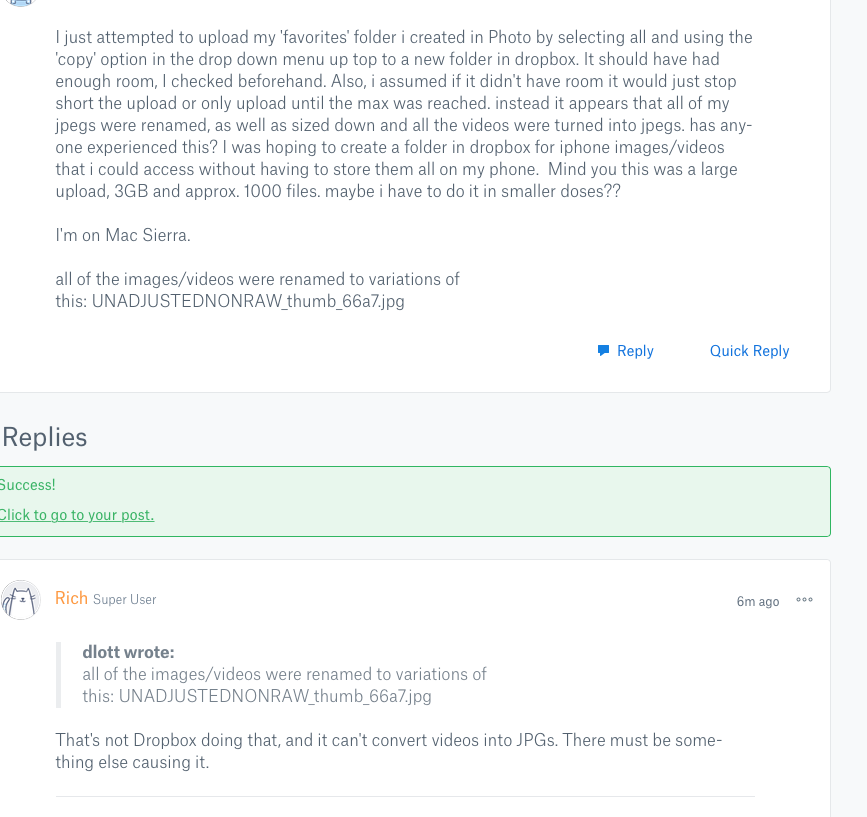Click the opening paragraph of the original post
Viewport: 867px width, 817px height.
coord(400,114)
